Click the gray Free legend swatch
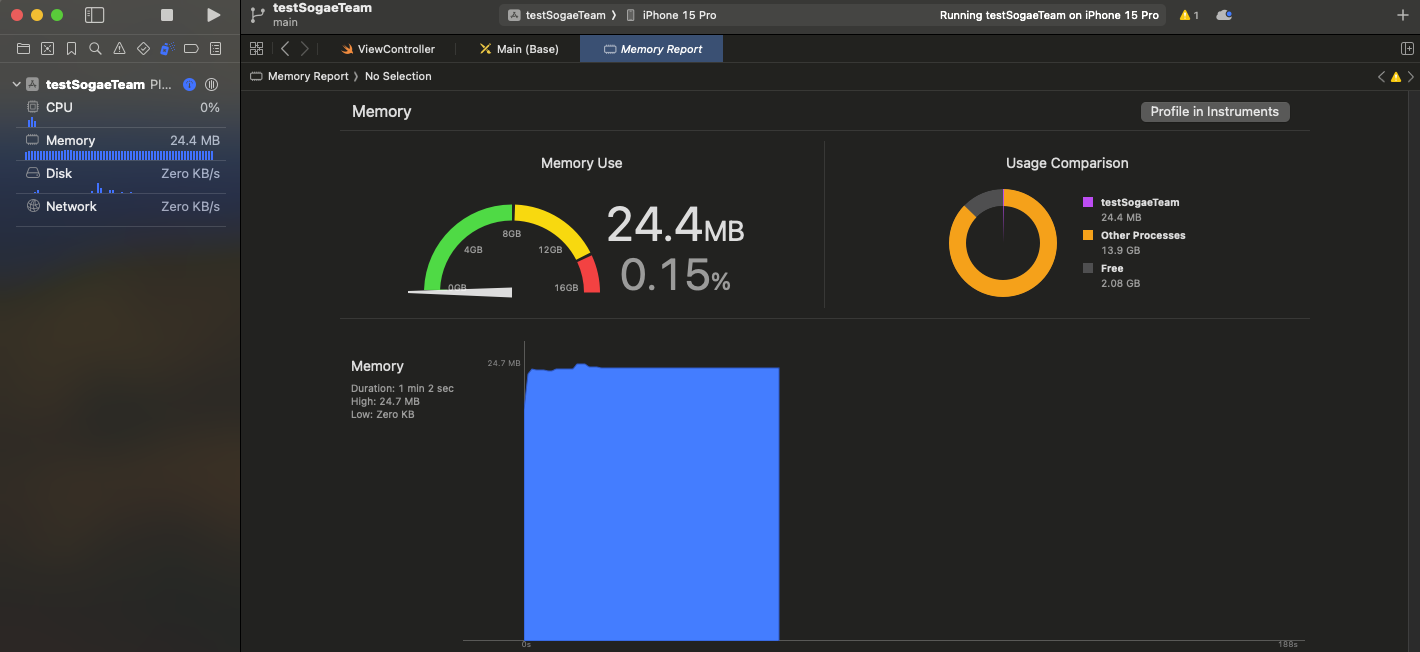Screen dimensions: 1420x652 [1088, 268]
